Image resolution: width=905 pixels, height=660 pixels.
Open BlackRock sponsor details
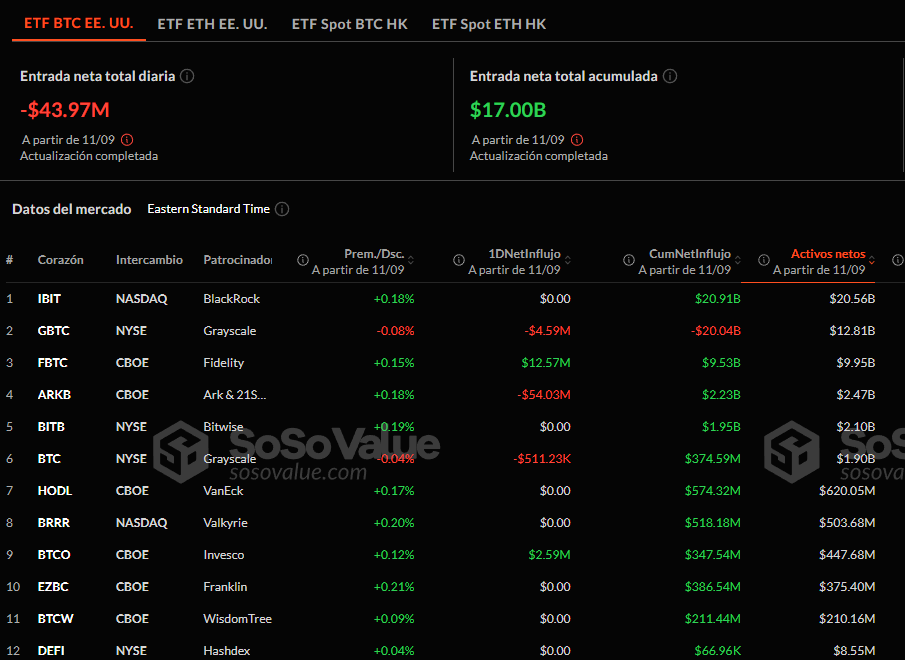232,298
